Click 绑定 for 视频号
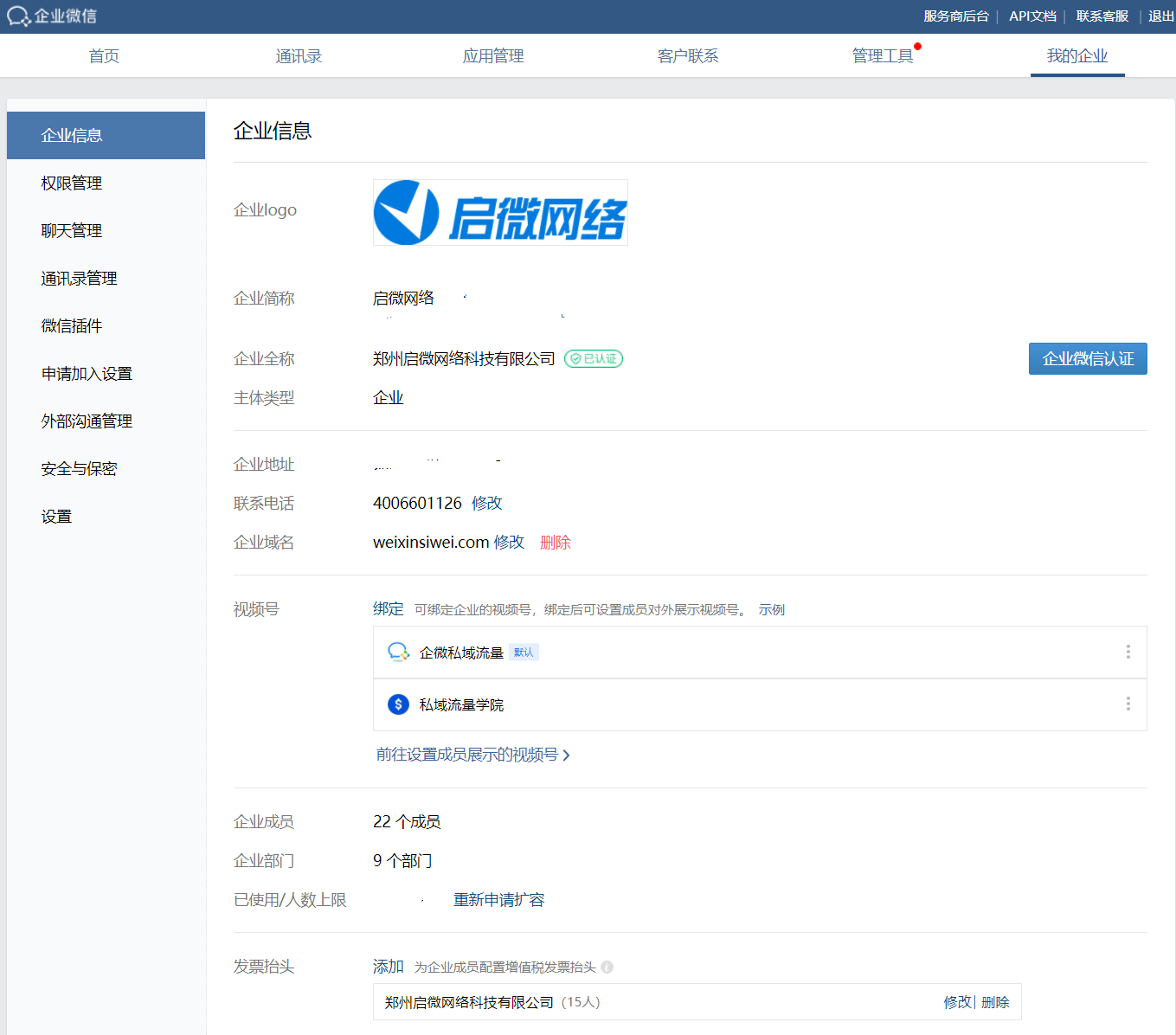1176x1035 pixels. [x=389, y=608]
